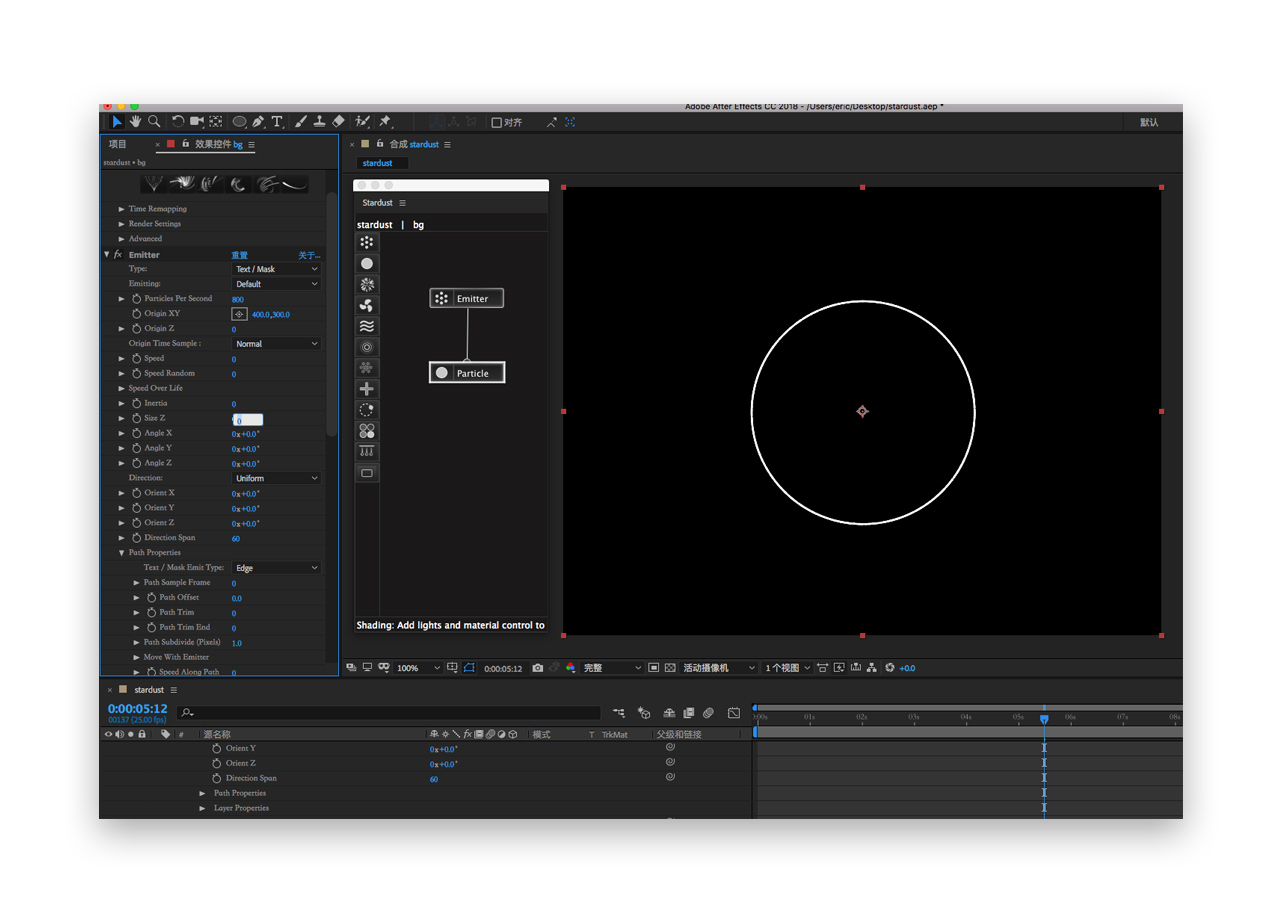Select the Hand tool

(135, 121)
